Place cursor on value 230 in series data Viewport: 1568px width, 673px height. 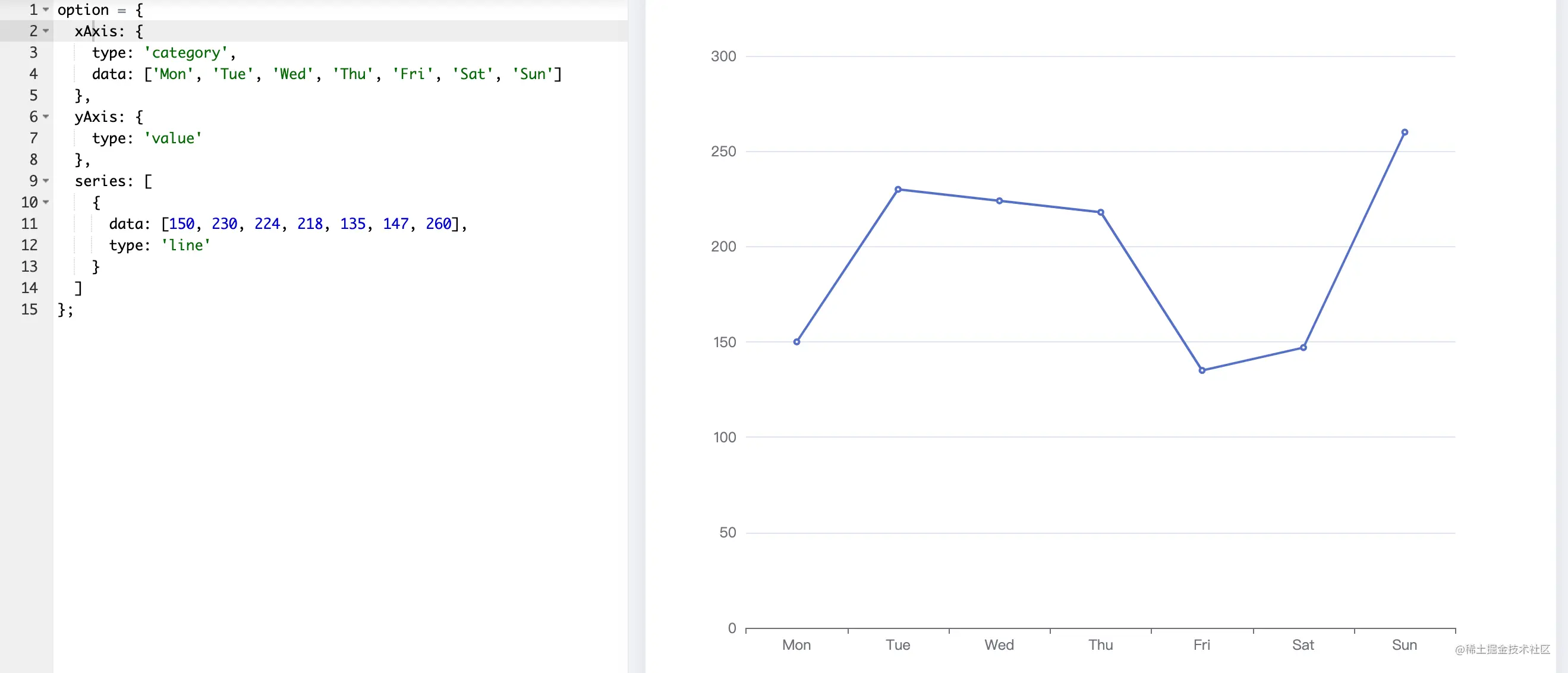224,224
